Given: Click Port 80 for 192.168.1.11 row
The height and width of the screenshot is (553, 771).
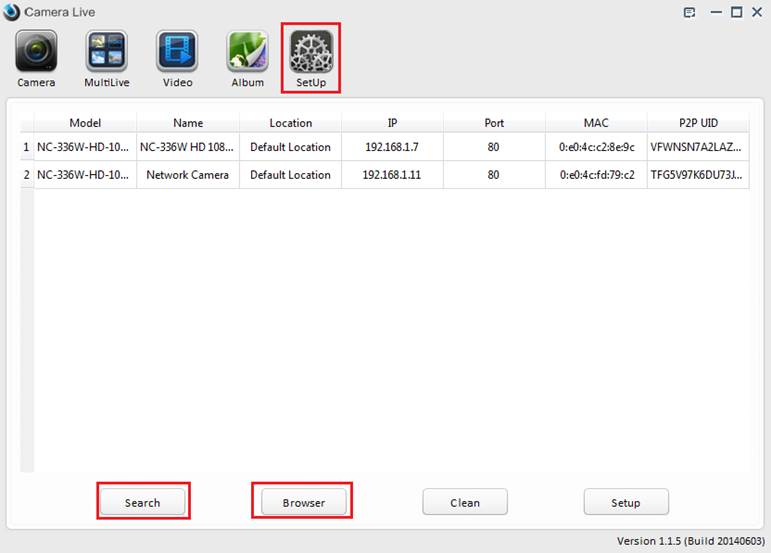Looking at the screenshot, I should tap(494, 175).
